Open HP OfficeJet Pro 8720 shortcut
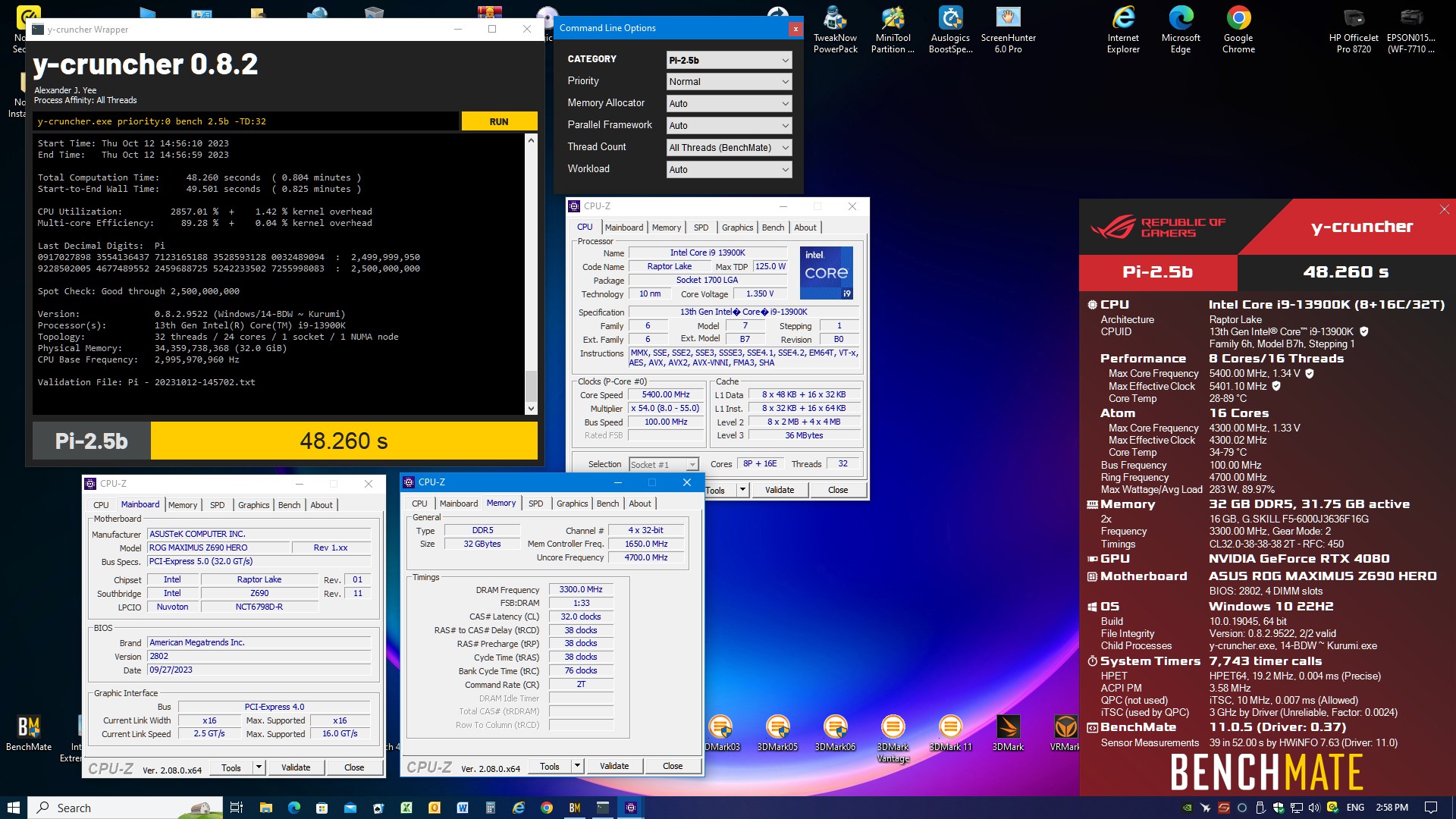The height and width of the screenshot is (819, 1456). click(x=1354, y=30)
